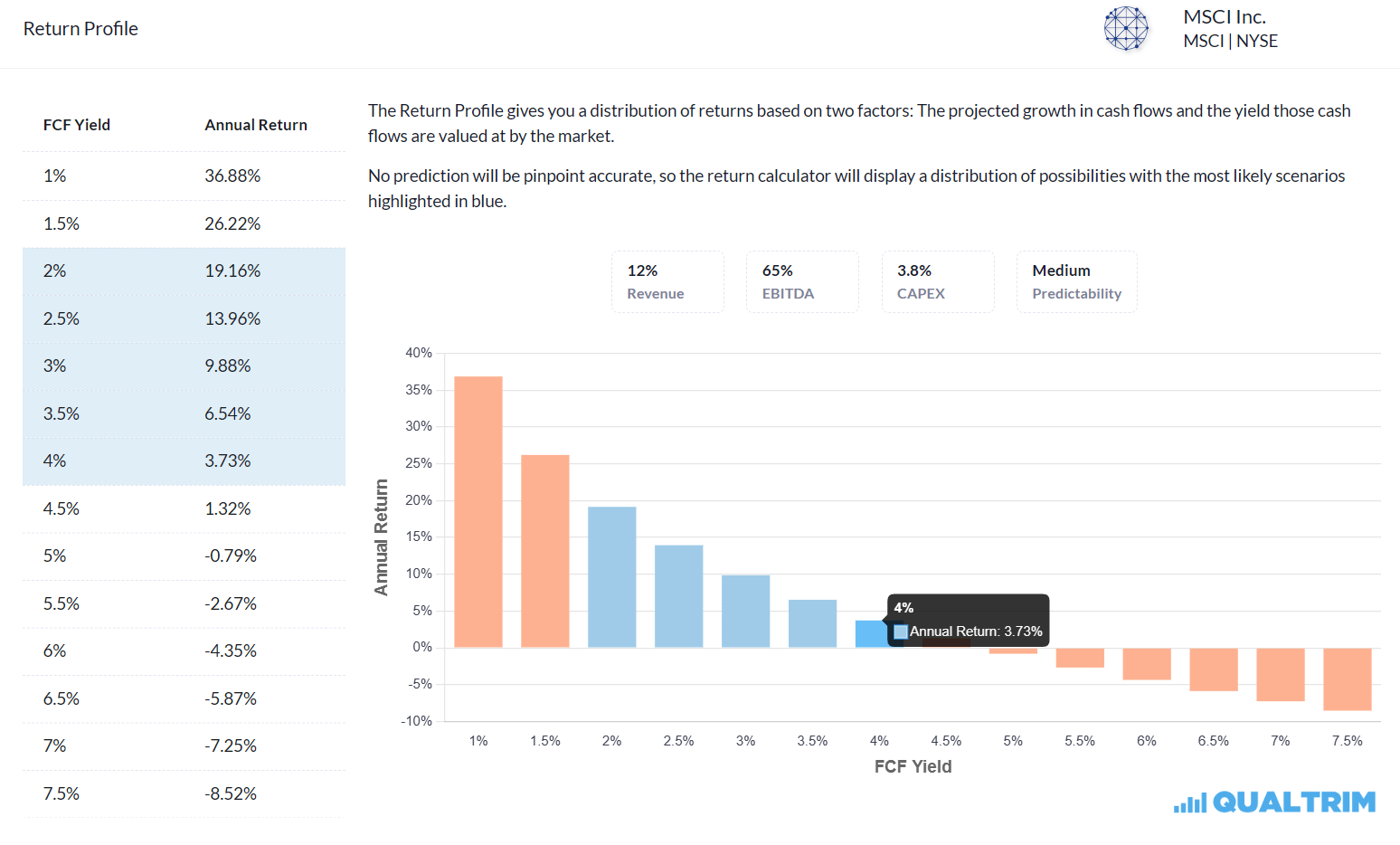Click the 4.5% x-axis label

pos(946,740)
